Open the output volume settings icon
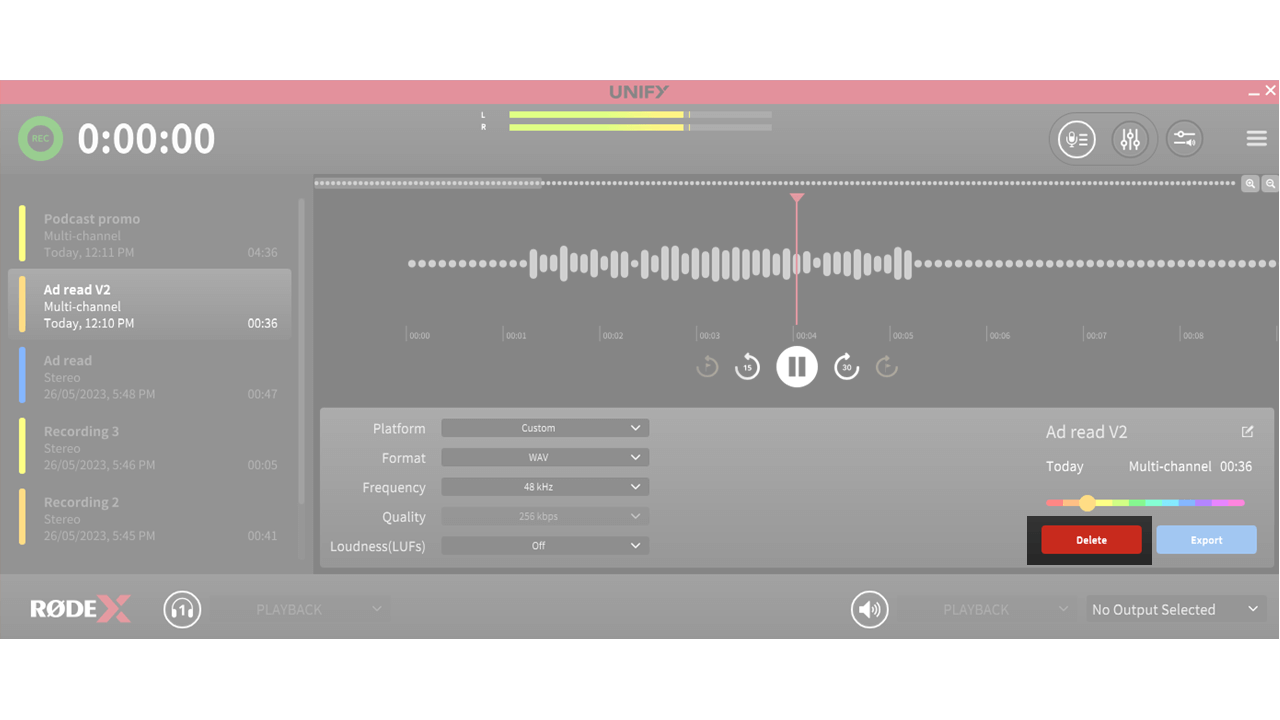Image resolution: width=1280 pixels, height=720 pixels. point(1184,139)
